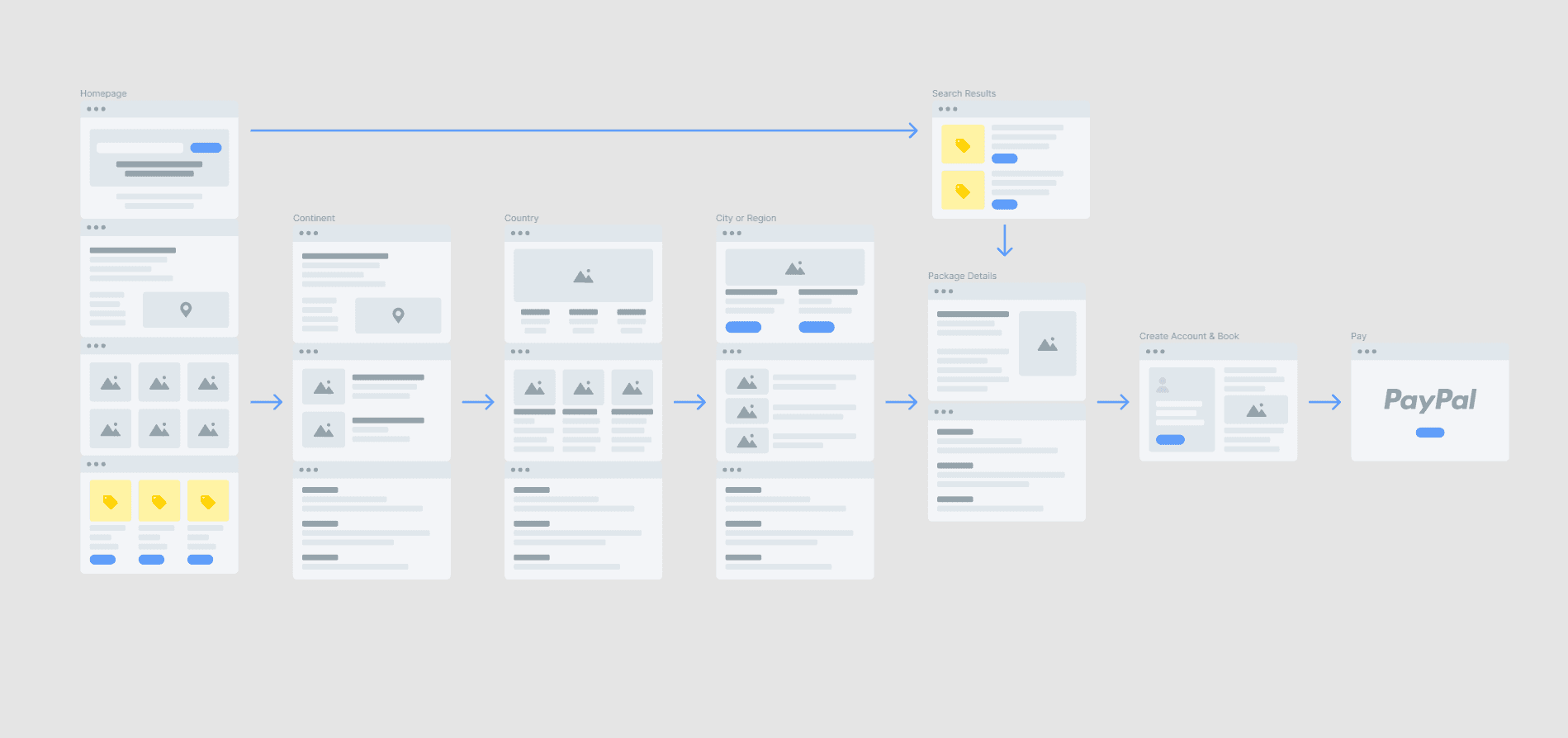This screenshot has height=738, width=1568.
Task: Click the top list image in City or Region
Action: pyautogui.click(x=746, y=381)
